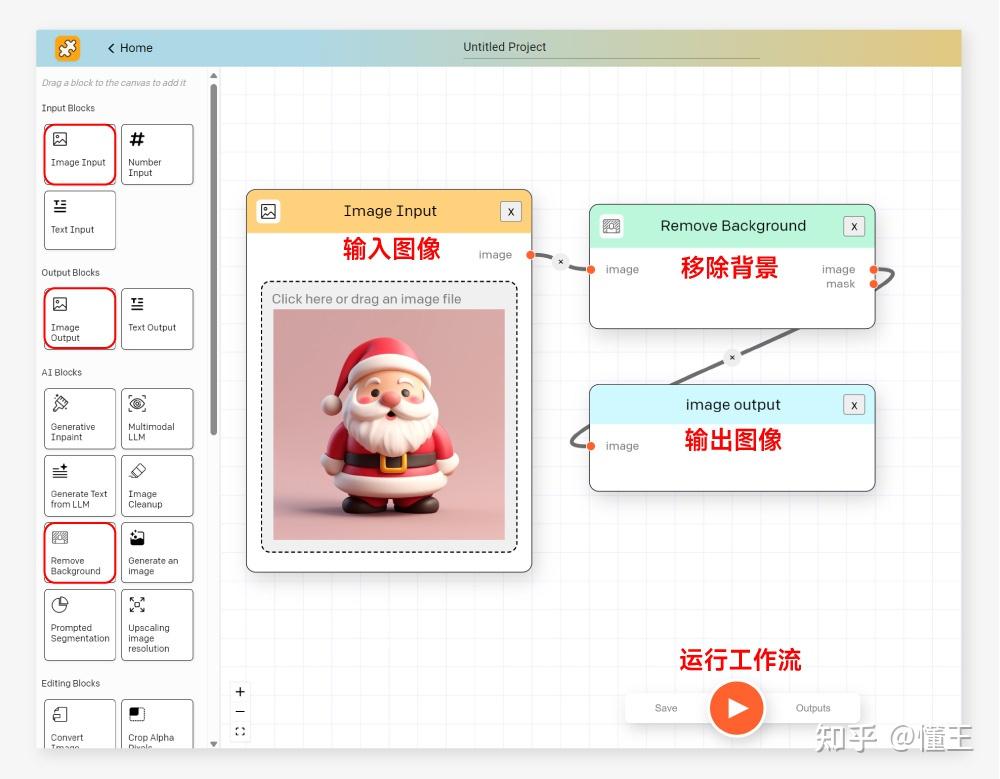
Task: Select the Text Output block
Action: click(x=156, y=318)
